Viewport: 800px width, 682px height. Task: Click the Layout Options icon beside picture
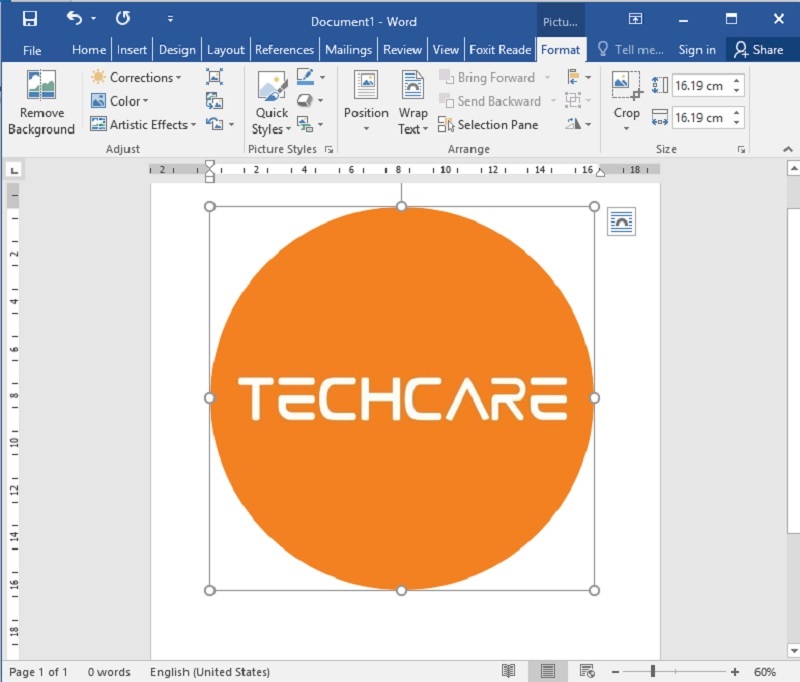coord(620,222)
